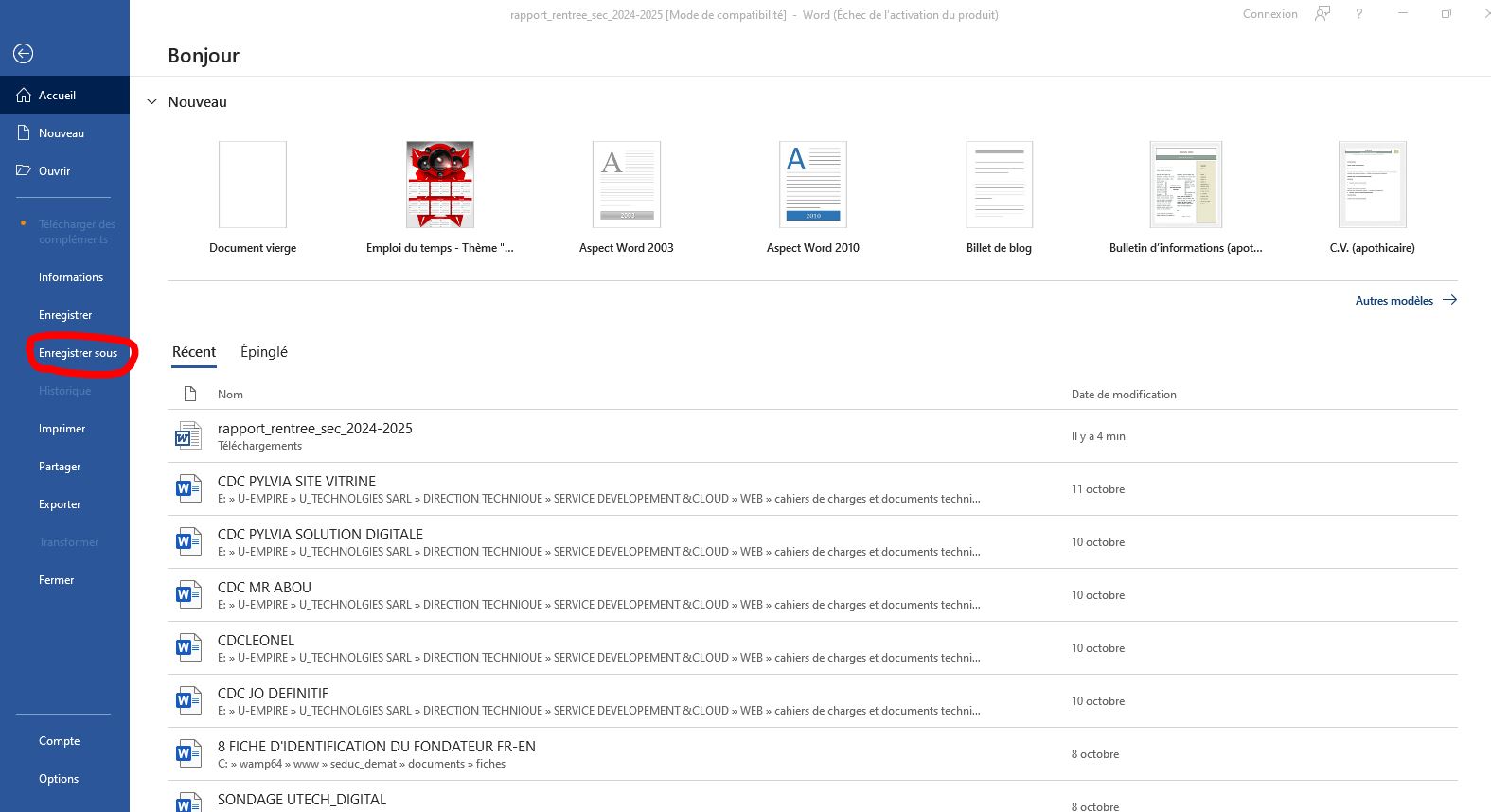
Task: Select the Document vierge template
Action: pos(253,185)
